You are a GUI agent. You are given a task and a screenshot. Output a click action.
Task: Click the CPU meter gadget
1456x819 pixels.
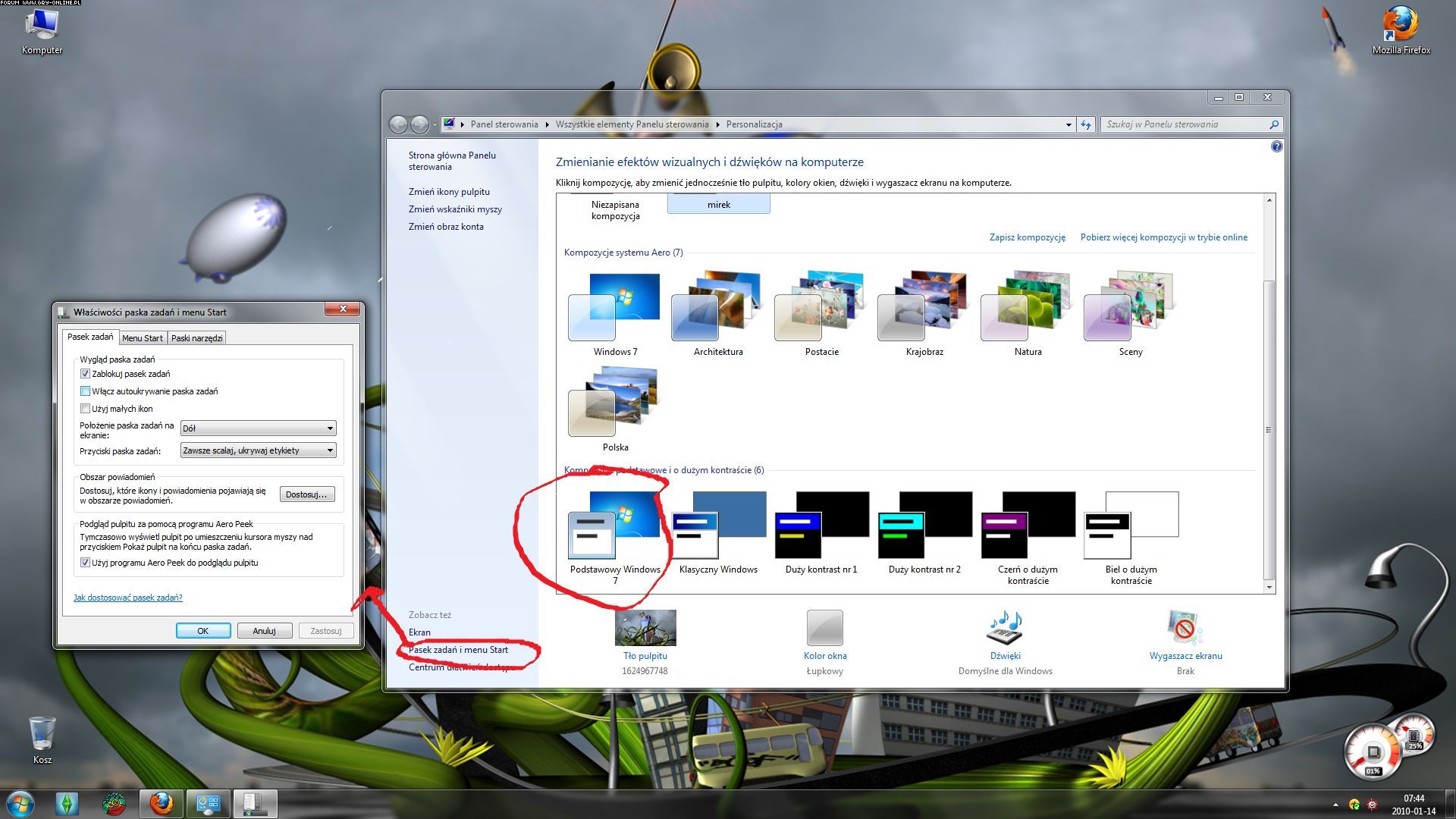click(x=1373, y=752)
